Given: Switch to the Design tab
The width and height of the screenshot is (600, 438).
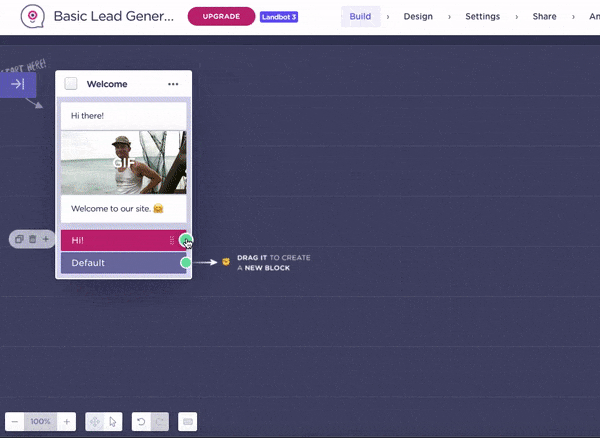Looking at the screenshot, I should tap(419, 17).
